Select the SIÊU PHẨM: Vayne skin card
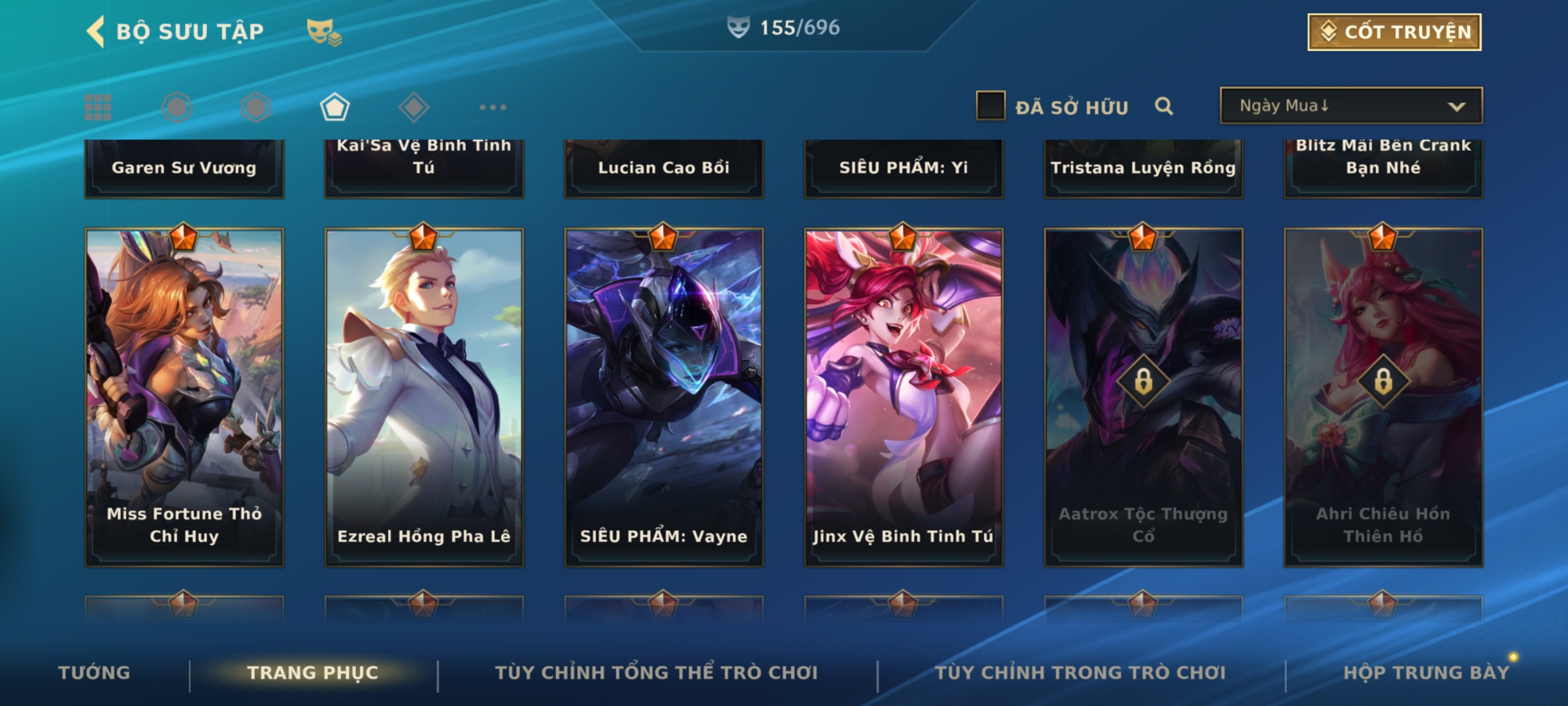 [664, 397]
